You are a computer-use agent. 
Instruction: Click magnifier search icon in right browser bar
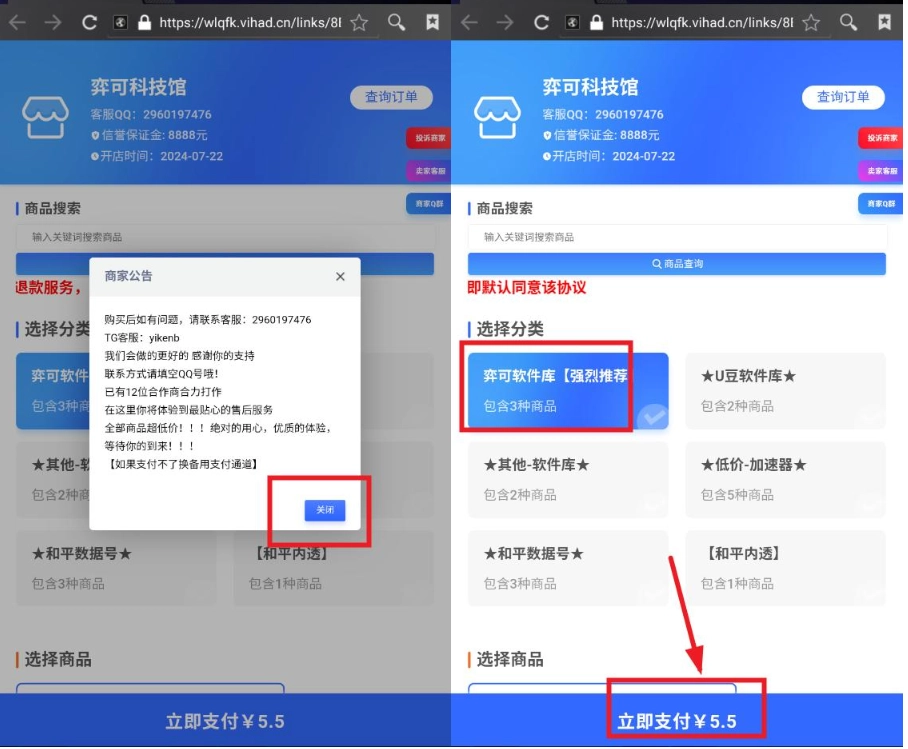tap(847, 21)
